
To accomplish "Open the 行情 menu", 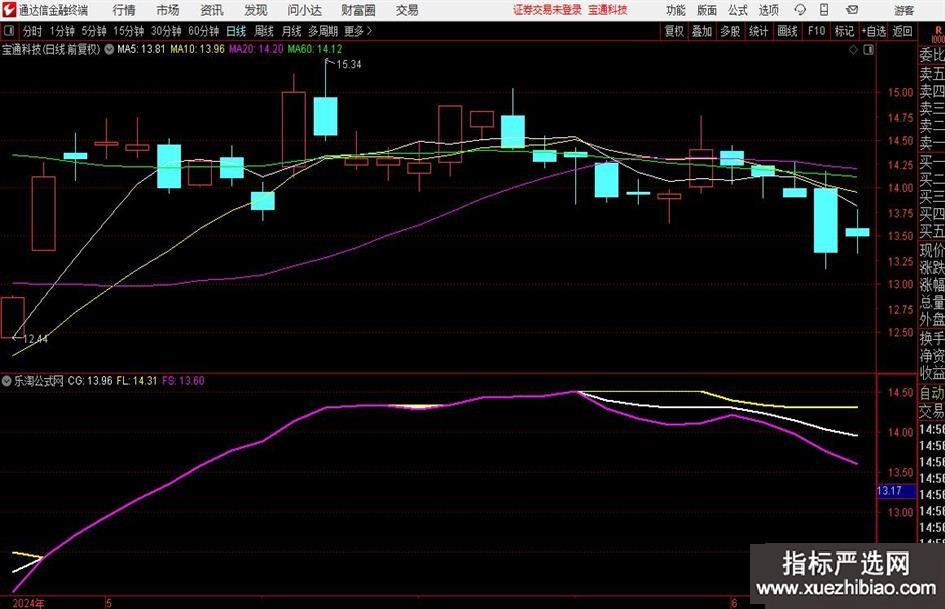I will tap(124, 10).
